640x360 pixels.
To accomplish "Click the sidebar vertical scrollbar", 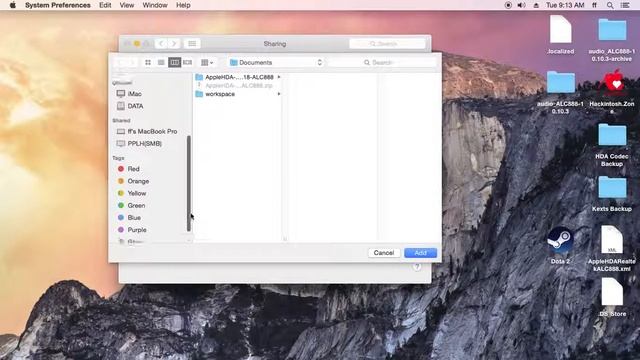I will click(x=189, y=184).
